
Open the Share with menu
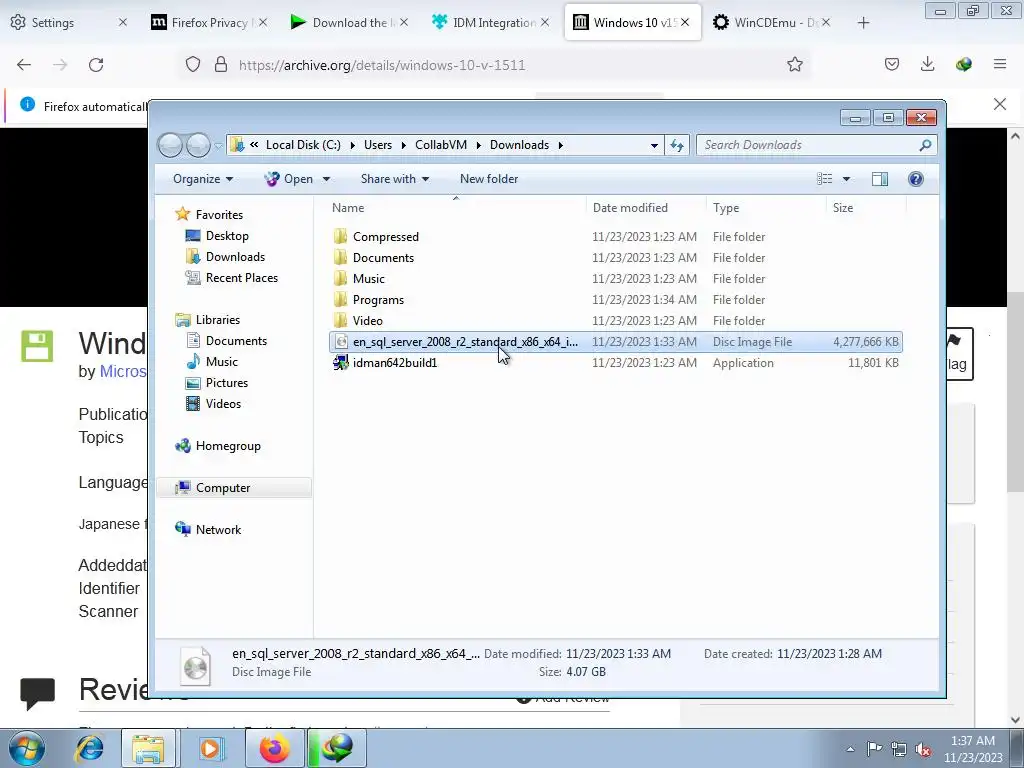tap(394, 179)
